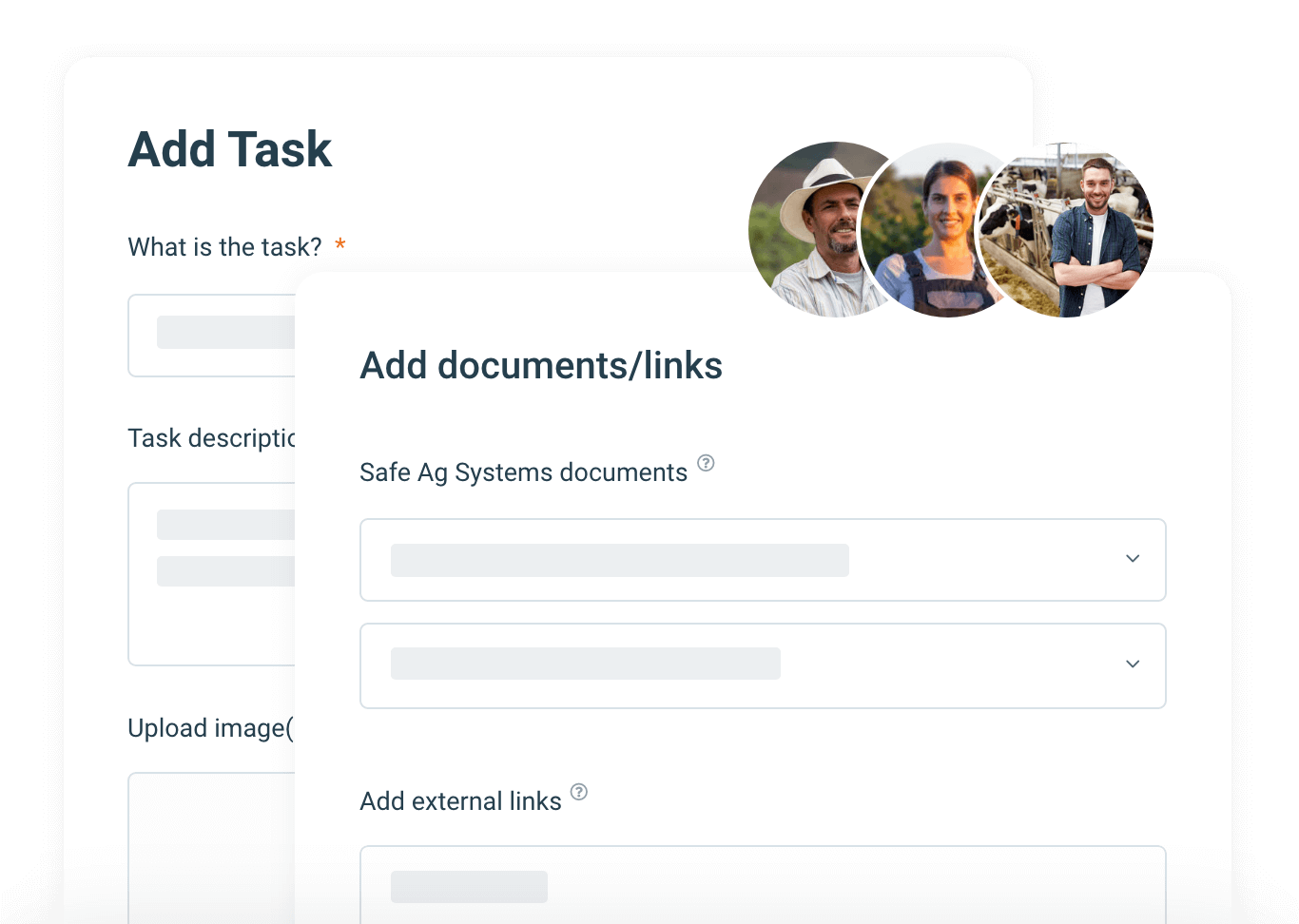Viewport: 1299px width, 924px height.
Task: Click the orange required asterisk marker
Action: (339, 245)
